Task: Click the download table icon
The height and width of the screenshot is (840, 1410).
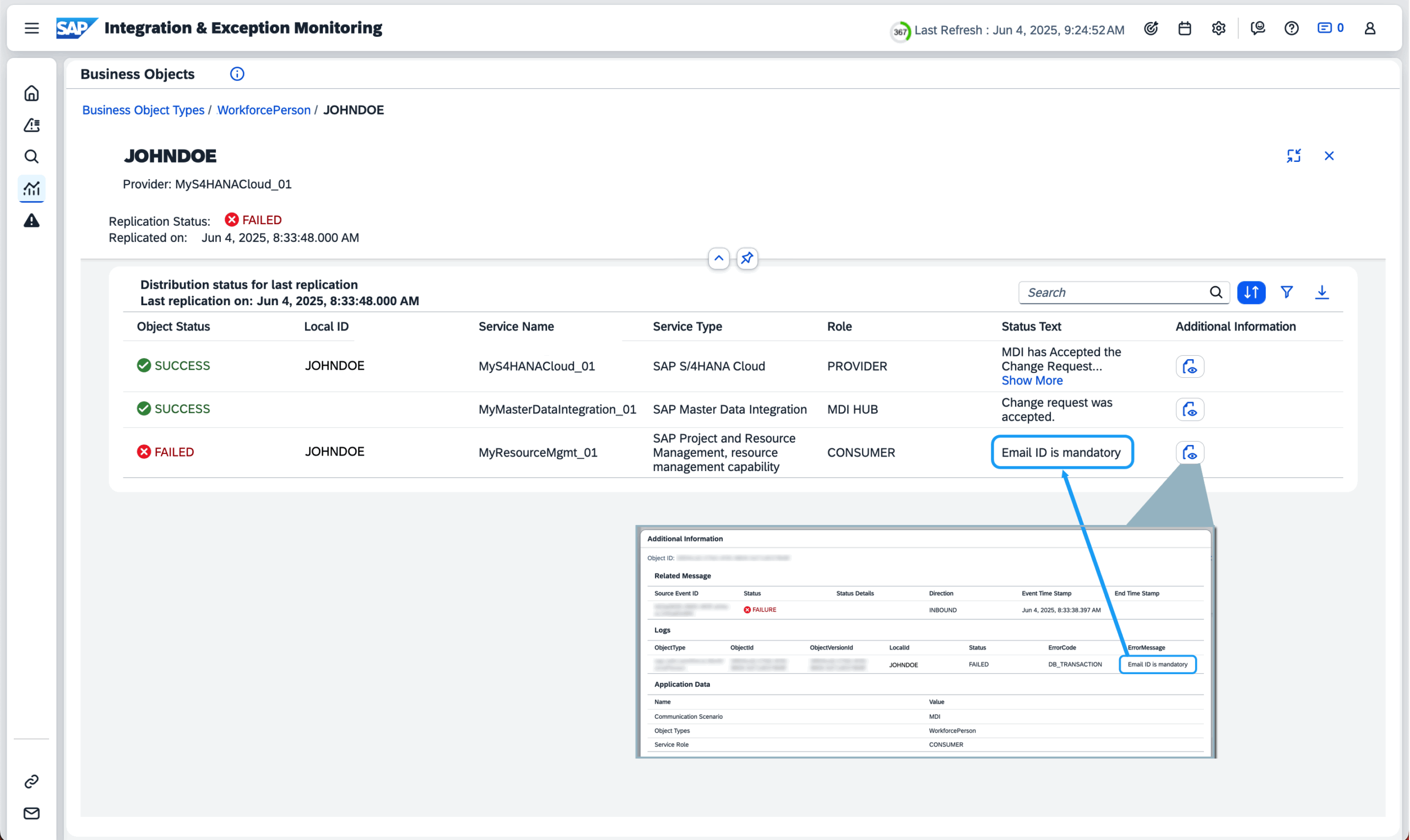Action: 1322,292
